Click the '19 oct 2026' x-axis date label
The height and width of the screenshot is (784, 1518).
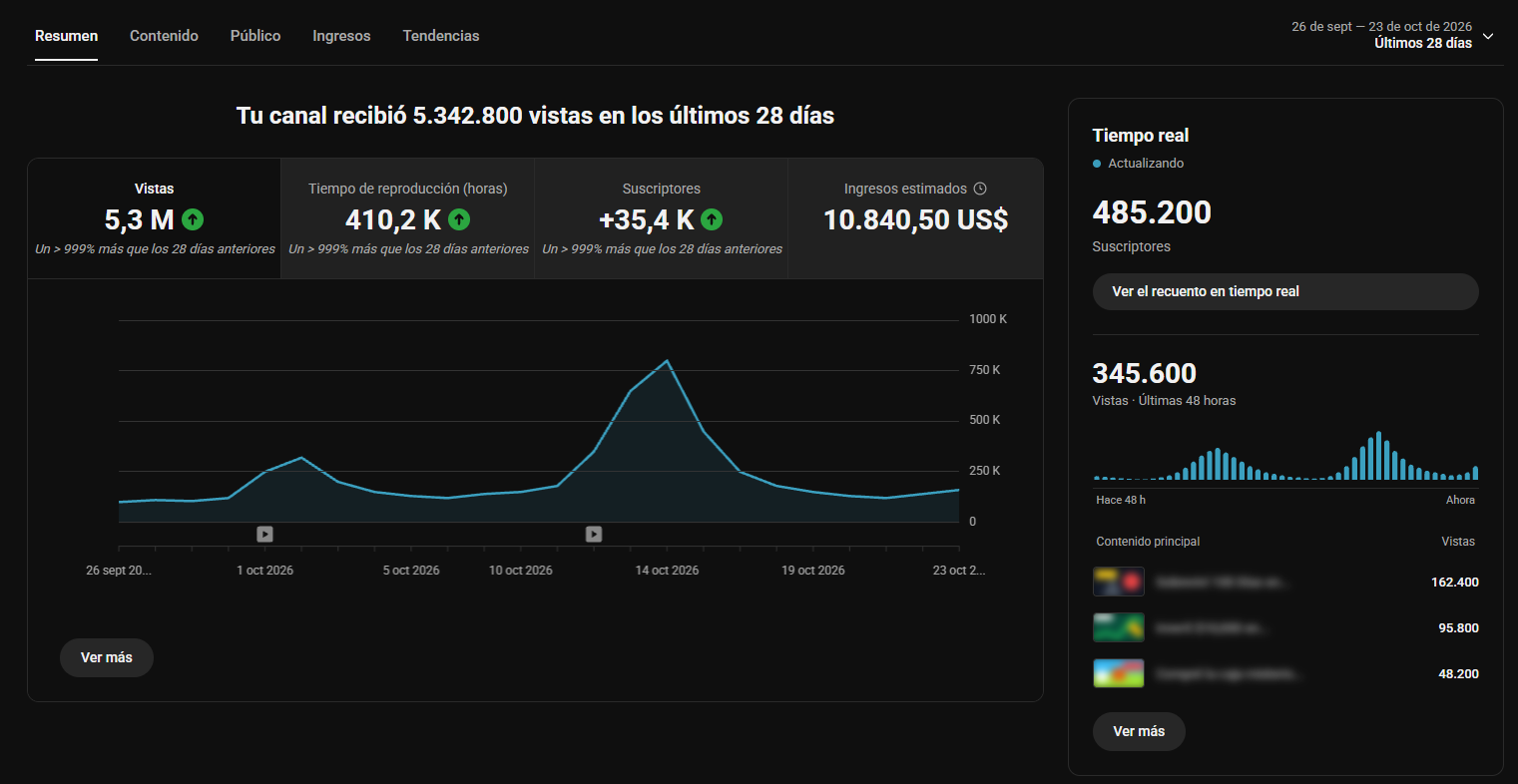coord(813,571)
